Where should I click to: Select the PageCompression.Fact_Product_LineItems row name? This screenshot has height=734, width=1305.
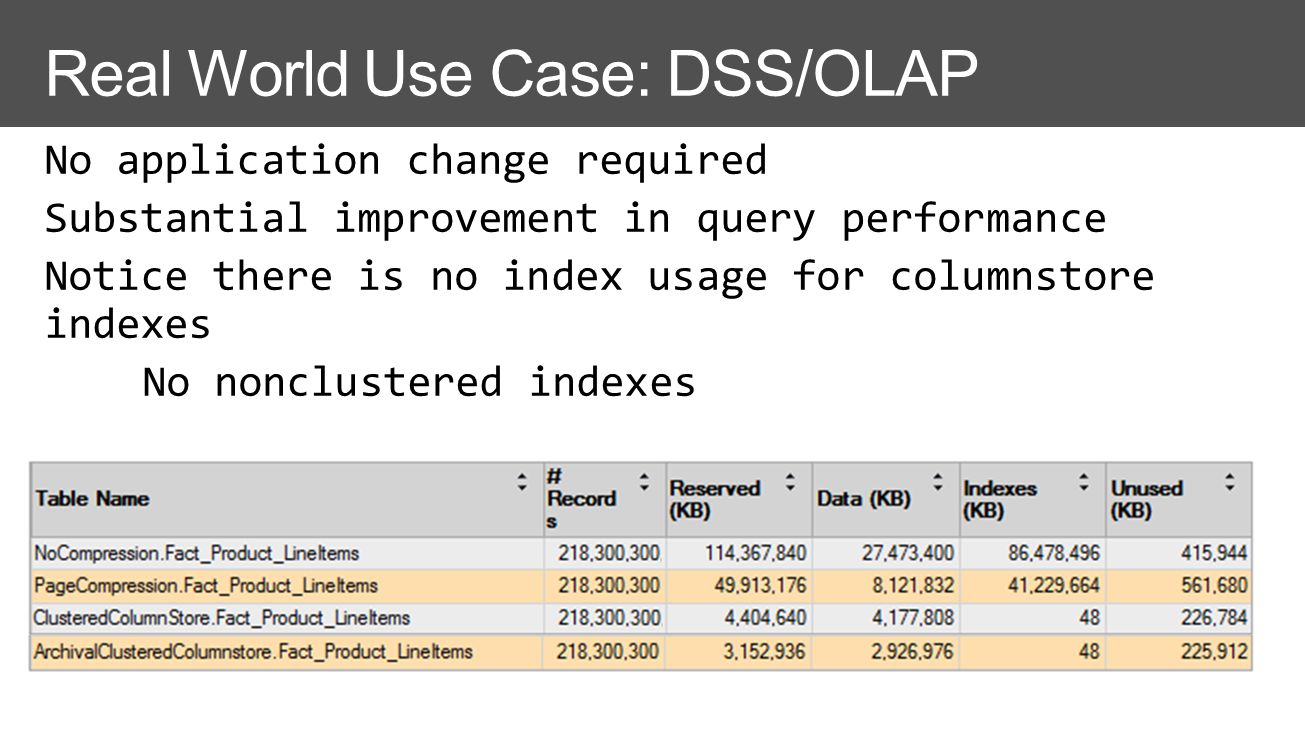206,585
